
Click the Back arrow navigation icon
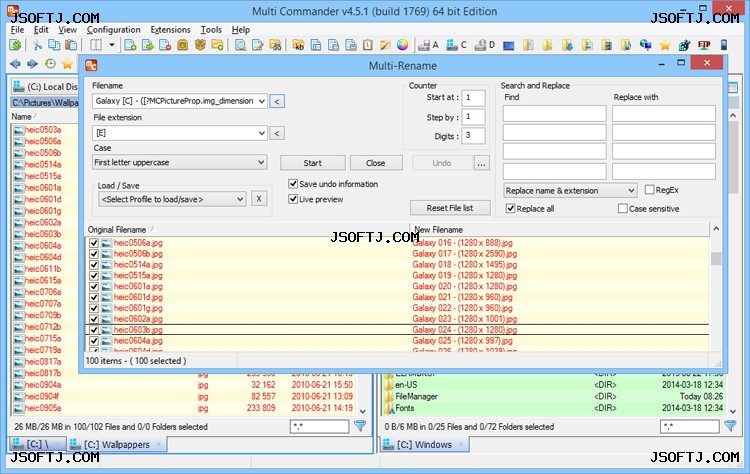point(15,64)
